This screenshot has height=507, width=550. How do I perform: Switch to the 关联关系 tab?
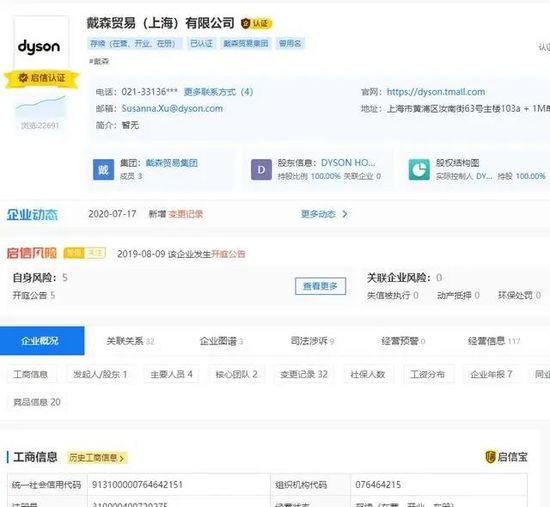click(x=130, y=341)
